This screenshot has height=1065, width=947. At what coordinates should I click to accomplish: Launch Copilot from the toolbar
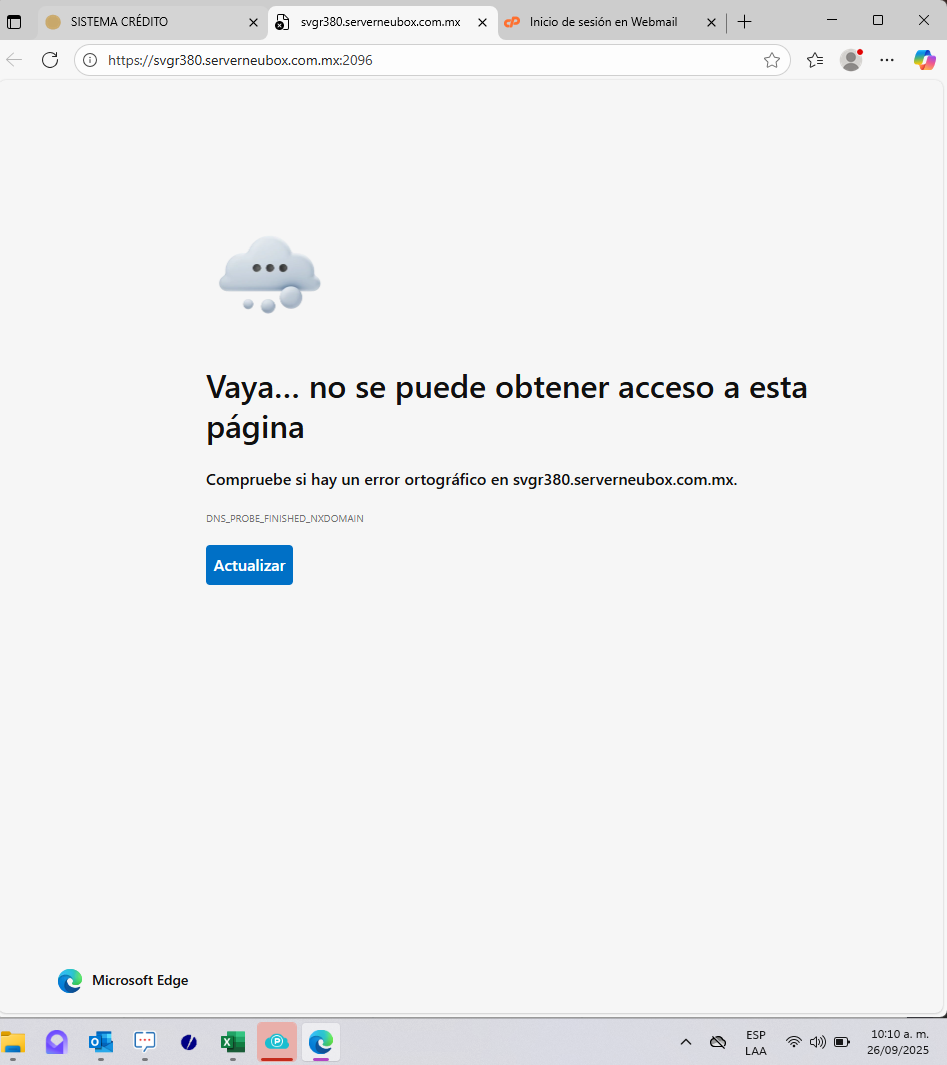click(924, 60)
